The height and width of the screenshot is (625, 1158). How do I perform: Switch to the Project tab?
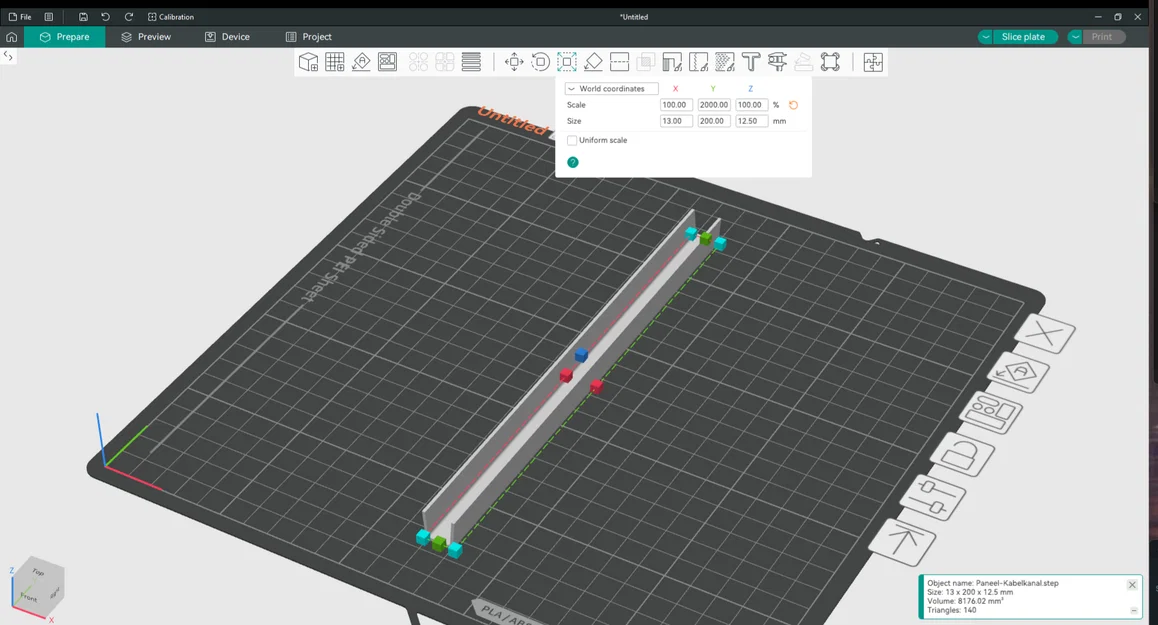click(309, 37)
